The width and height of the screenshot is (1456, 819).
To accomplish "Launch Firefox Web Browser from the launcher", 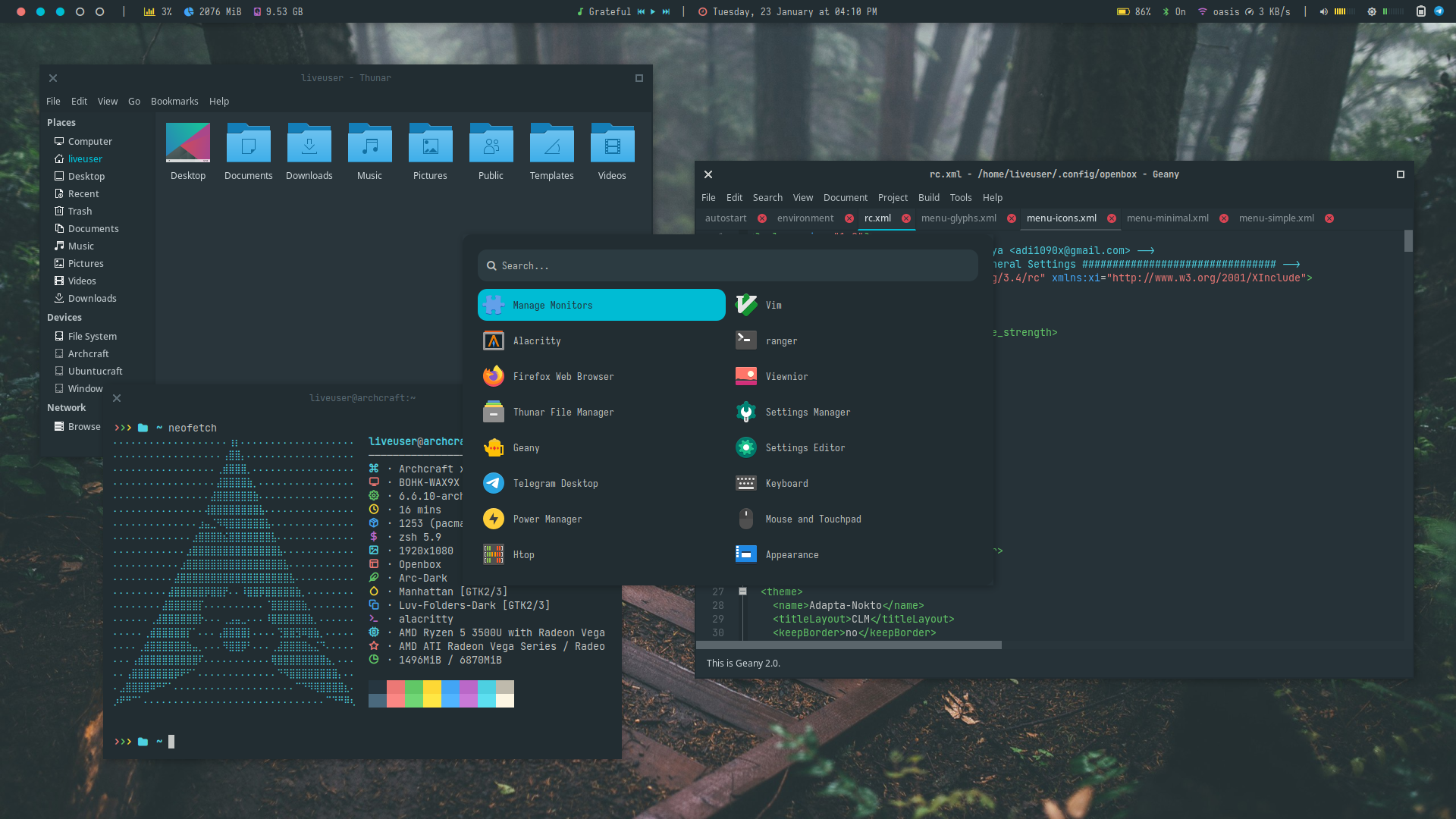I will pyautogui.click(x=563, y=376).
